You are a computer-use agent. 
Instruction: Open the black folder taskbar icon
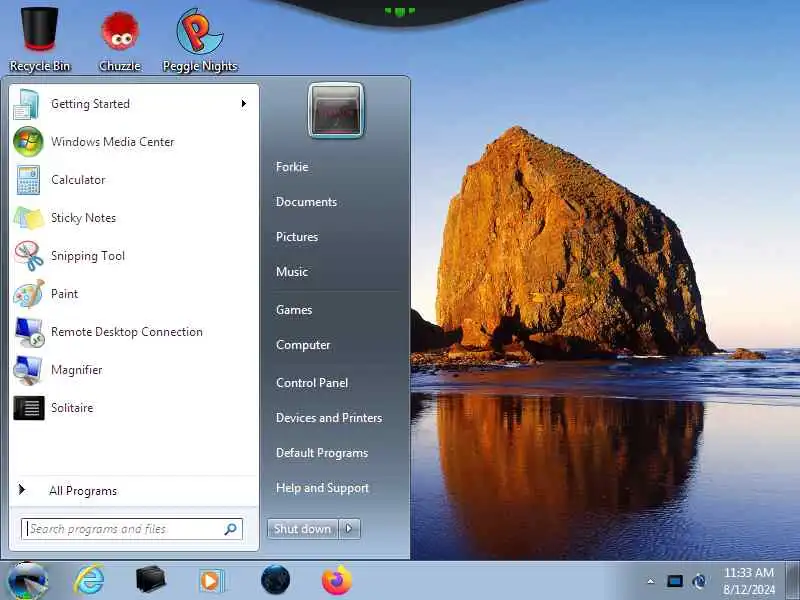tap(151, 580)
